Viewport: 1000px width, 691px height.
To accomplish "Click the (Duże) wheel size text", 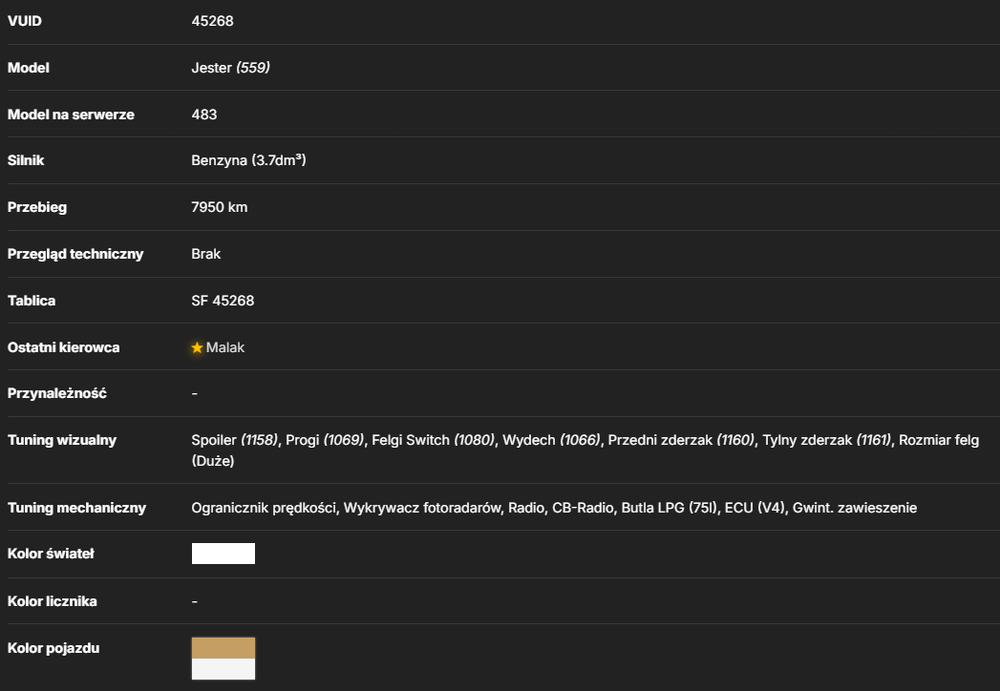I will click(213, 461).
